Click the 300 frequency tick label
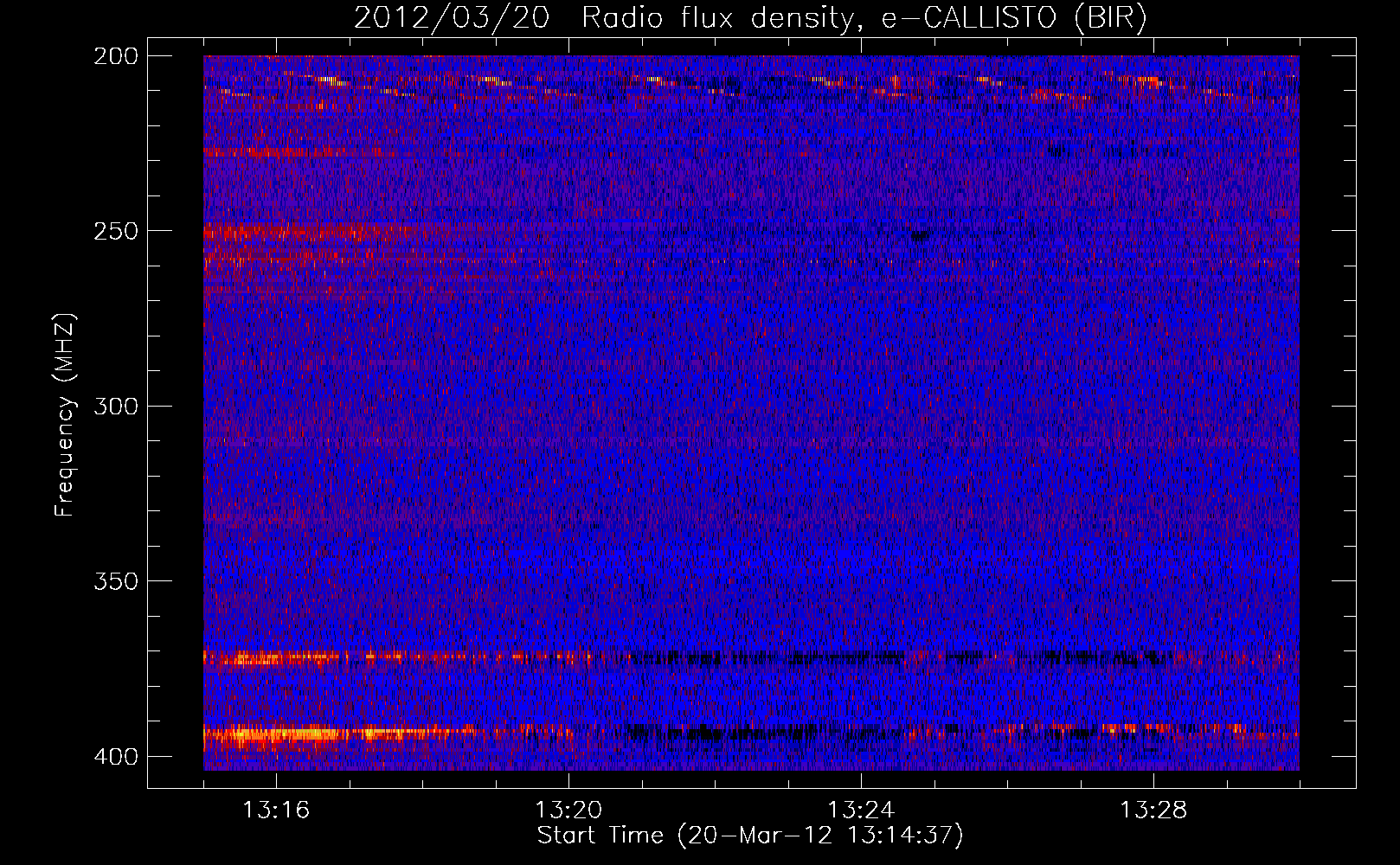Screen dimensions: 1400x865 pos(115,407)
